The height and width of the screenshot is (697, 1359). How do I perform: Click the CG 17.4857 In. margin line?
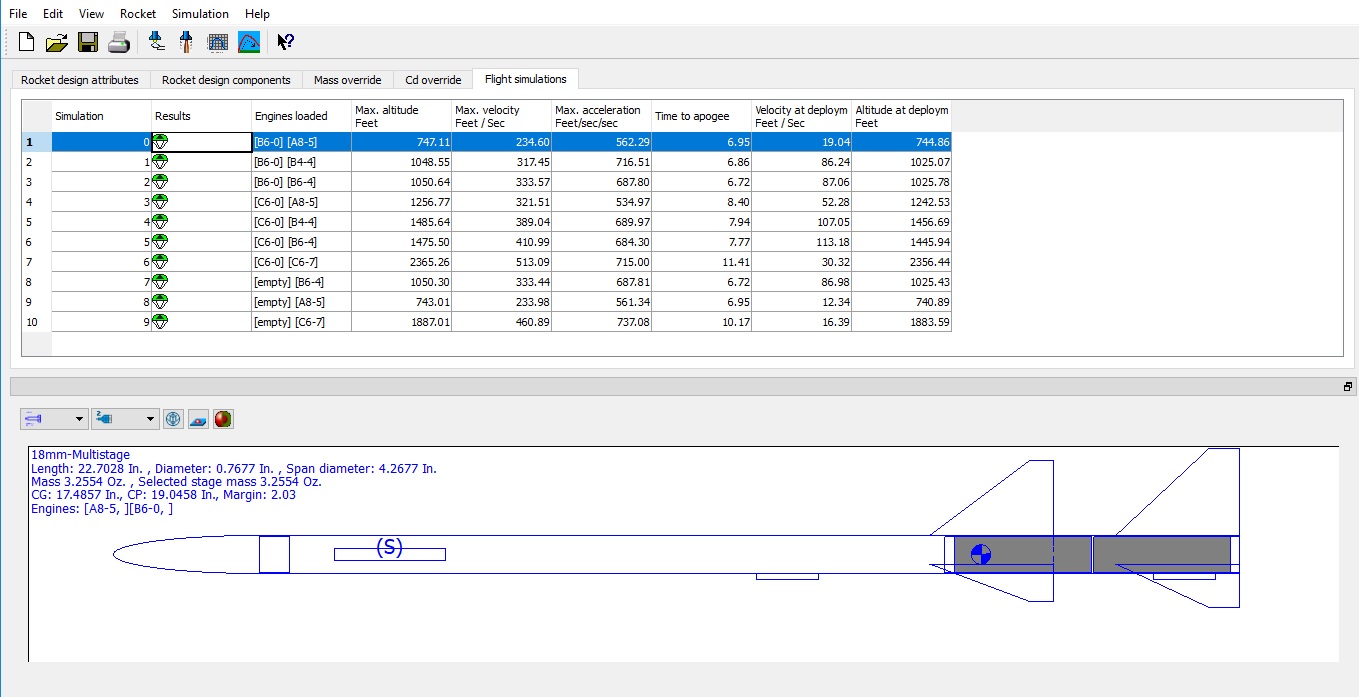[x=163, y=495]
